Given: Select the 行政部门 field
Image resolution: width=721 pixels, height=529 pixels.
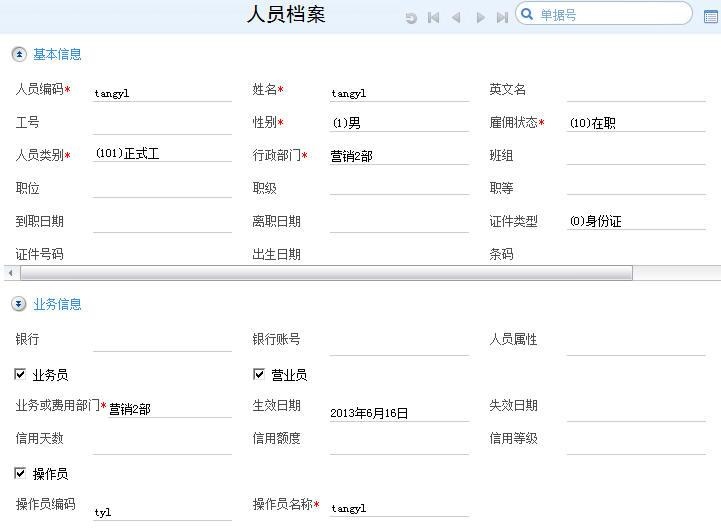Looking at the screenshot, I should pyautogui.click(x=399, y=156).
